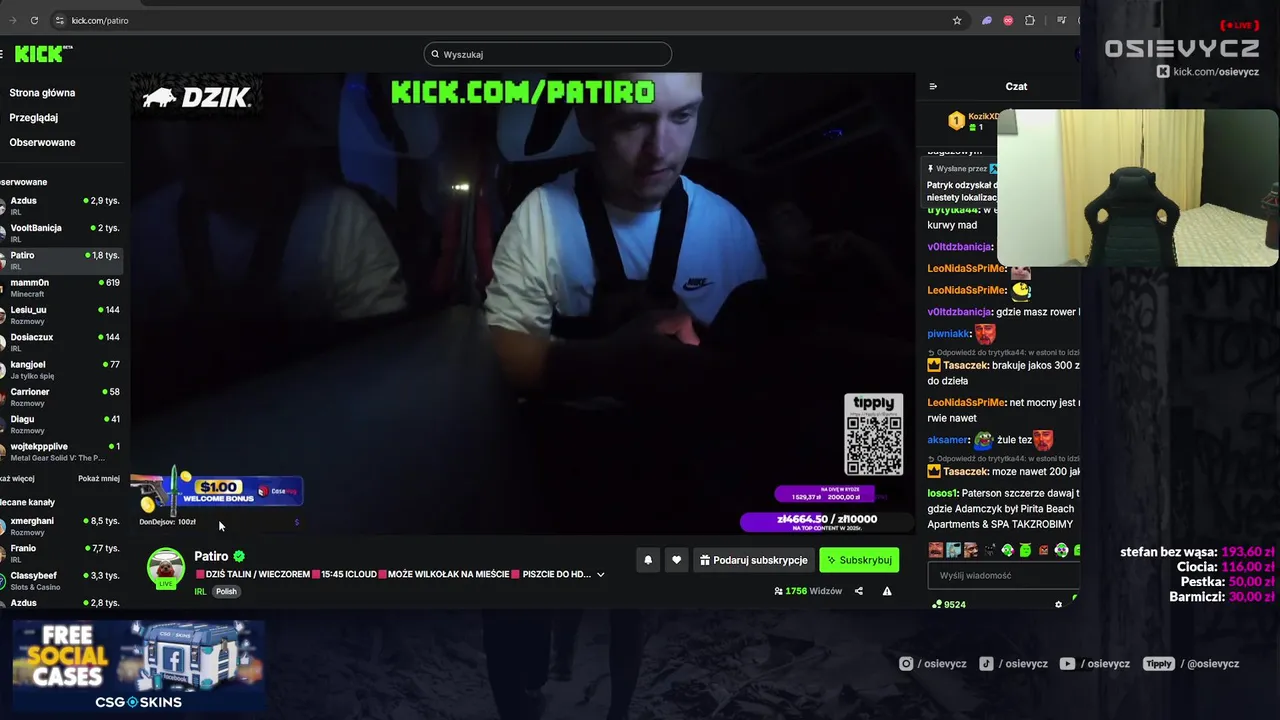The width and height of the screenshot is (1280, 720).
Task: Open the Obserwowane menu item
Action: pos(42,142)
